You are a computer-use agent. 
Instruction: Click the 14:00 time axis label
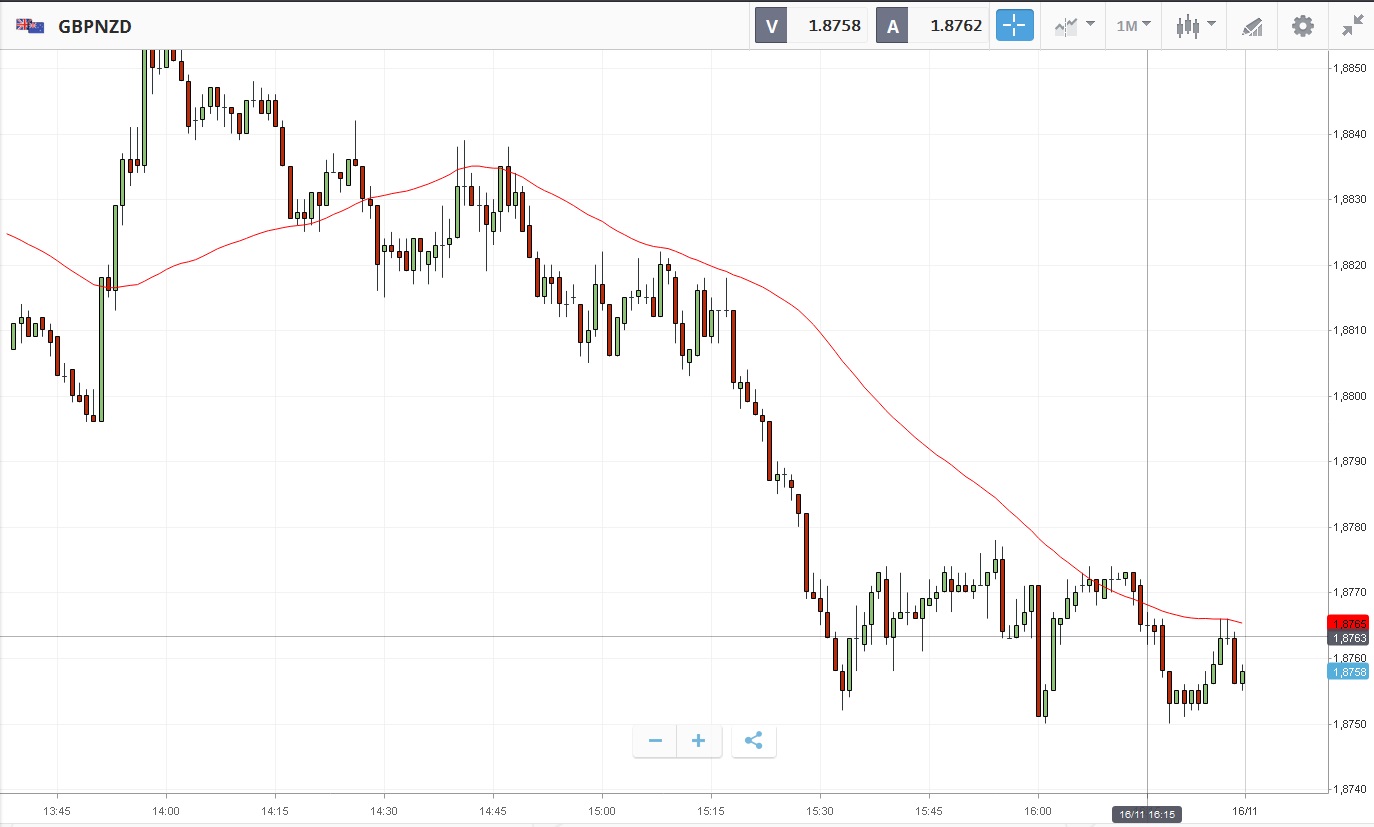tap(166, 811)
